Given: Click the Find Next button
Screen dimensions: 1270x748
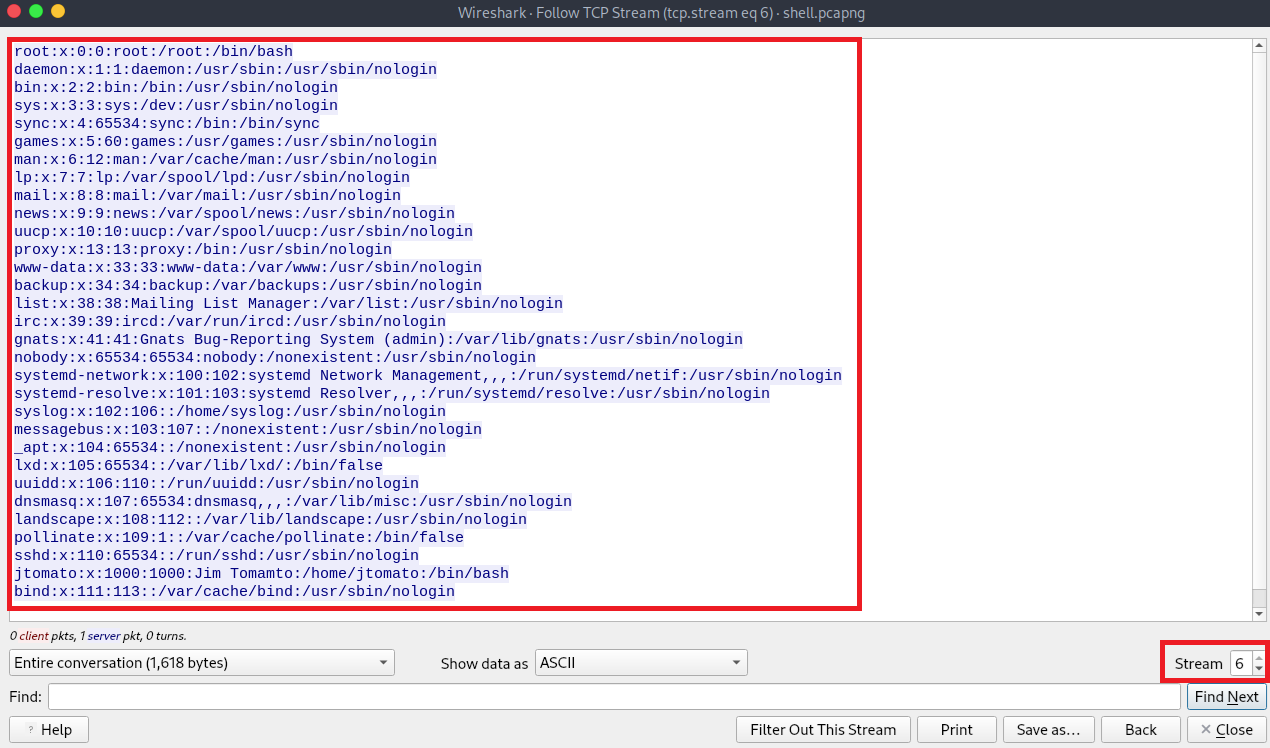Looking at the screenshot, I should (1226, 697).
